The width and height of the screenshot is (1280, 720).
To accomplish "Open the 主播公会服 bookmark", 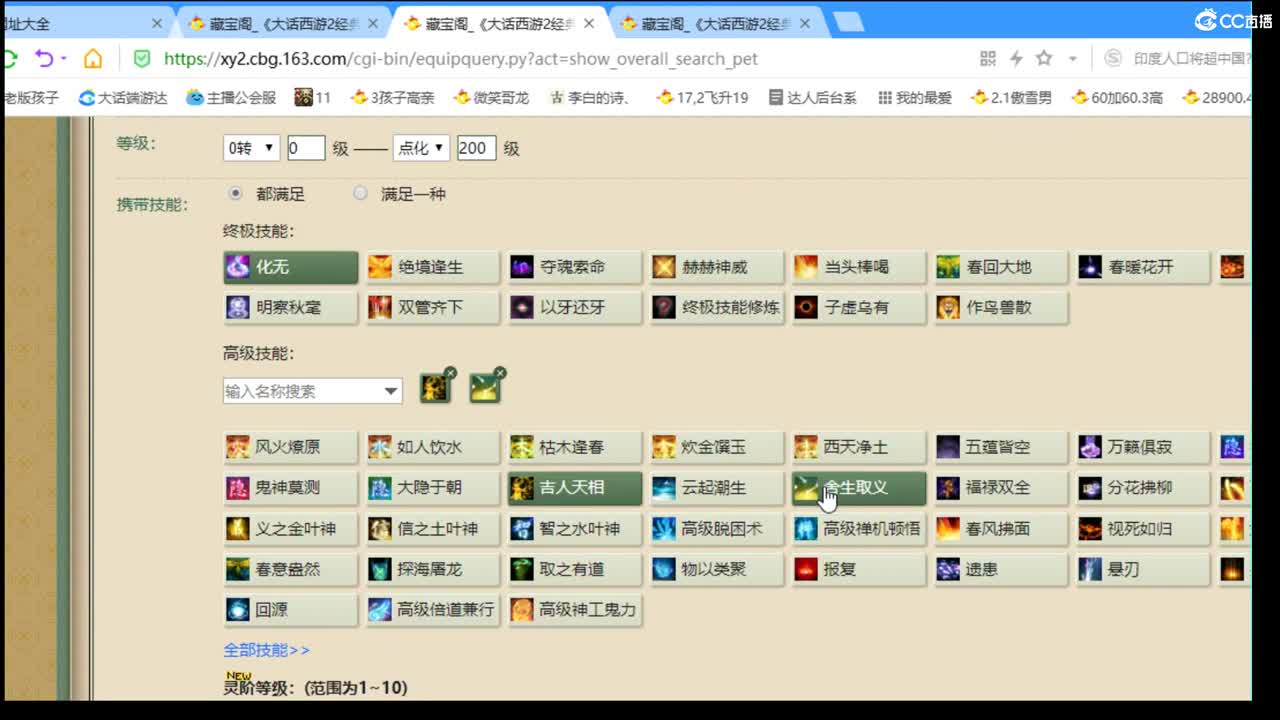I will (x=231, y=97).
